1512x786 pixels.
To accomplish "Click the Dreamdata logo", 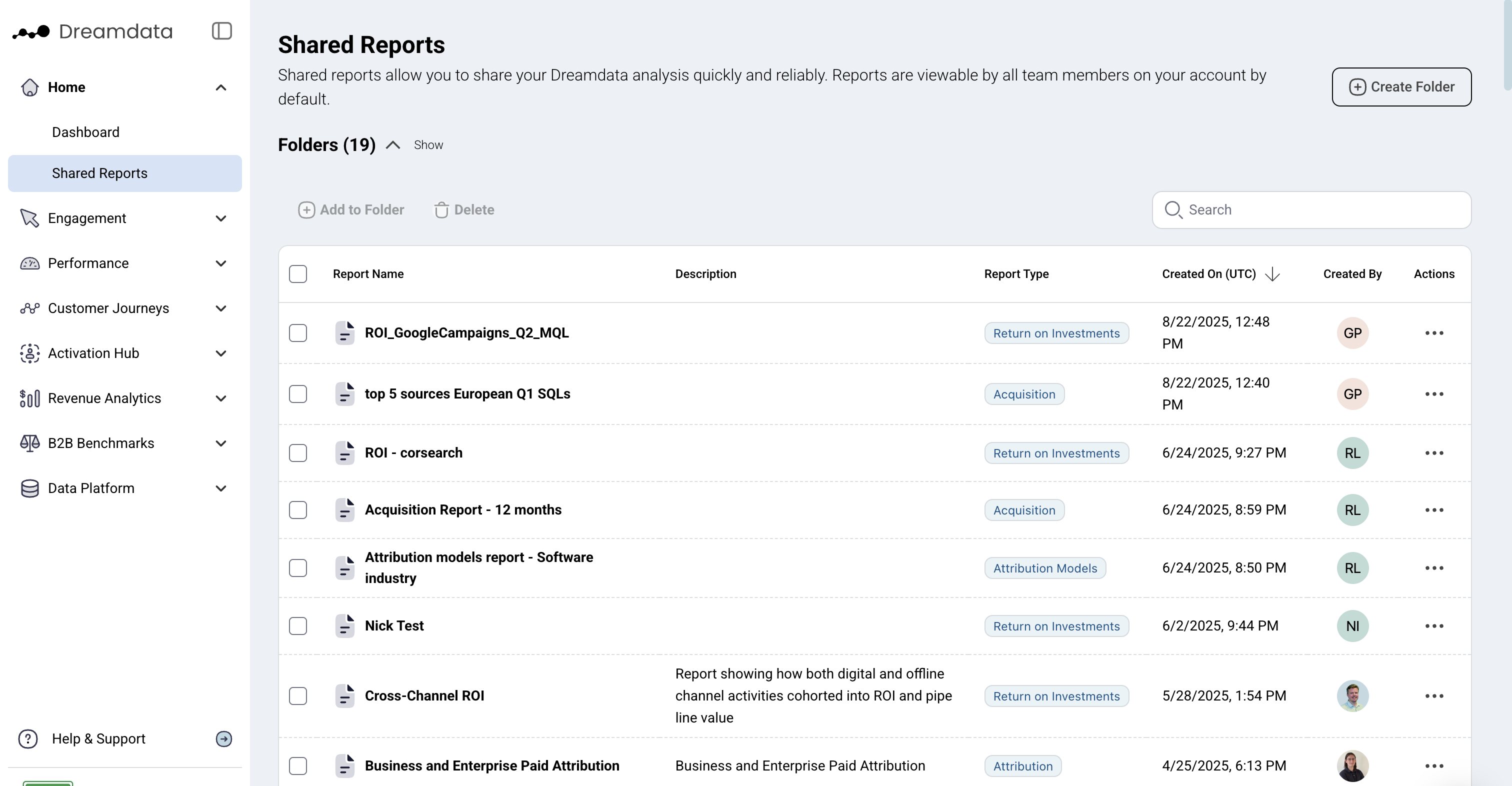I will click(x=92, y=31).
